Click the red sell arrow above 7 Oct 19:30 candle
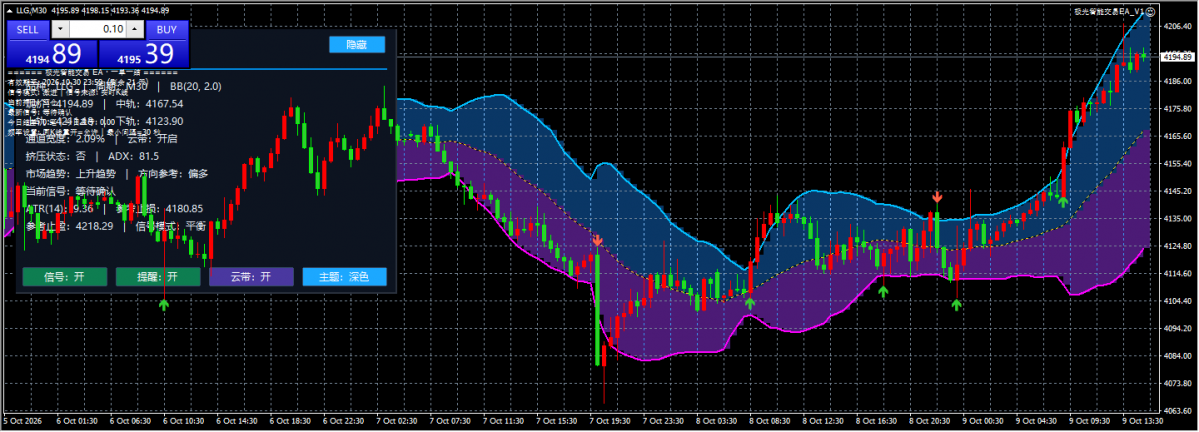The image size is (1199, 432). 597,241
